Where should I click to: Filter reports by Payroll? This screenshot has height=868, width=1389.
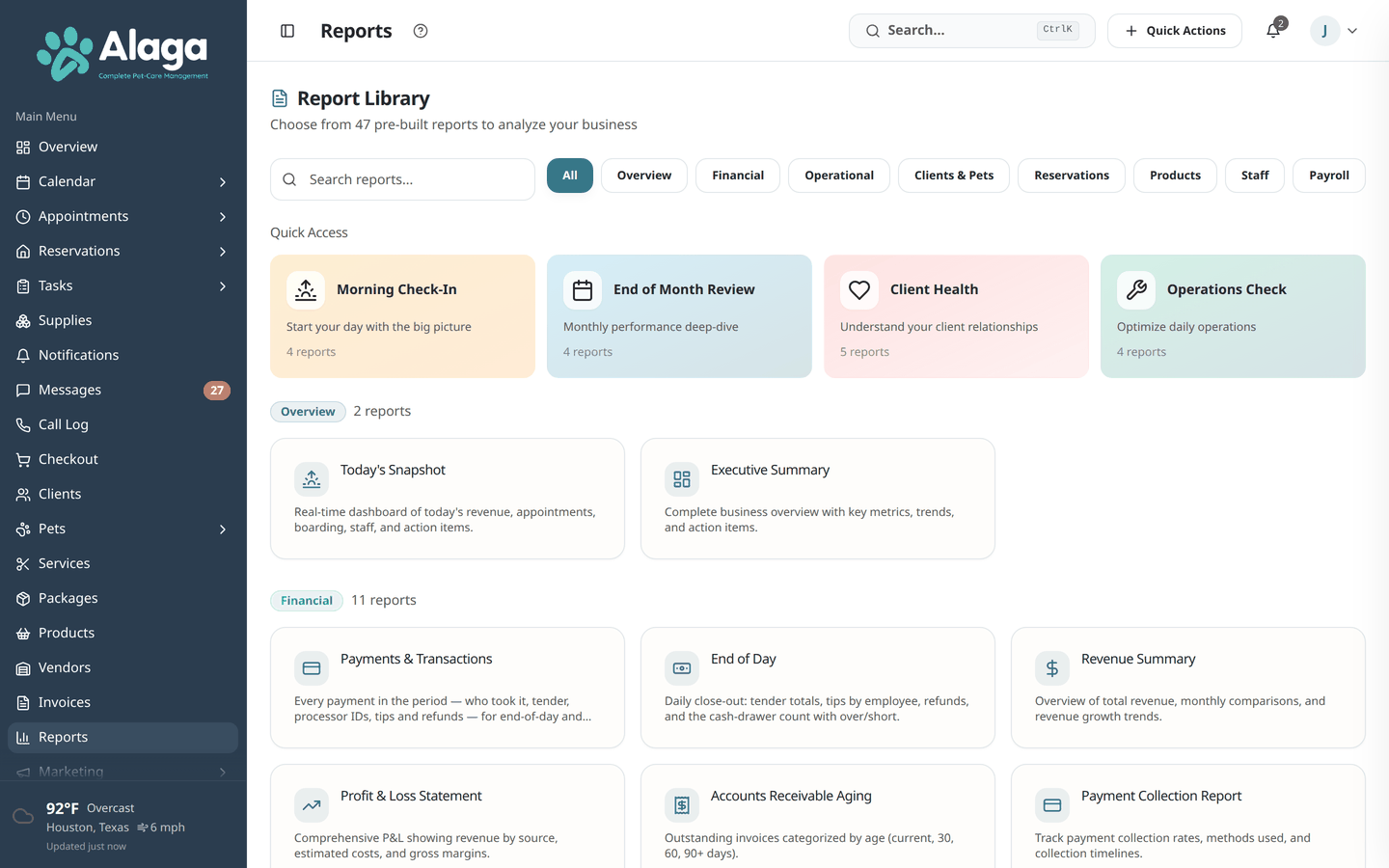coord(1329,176)
